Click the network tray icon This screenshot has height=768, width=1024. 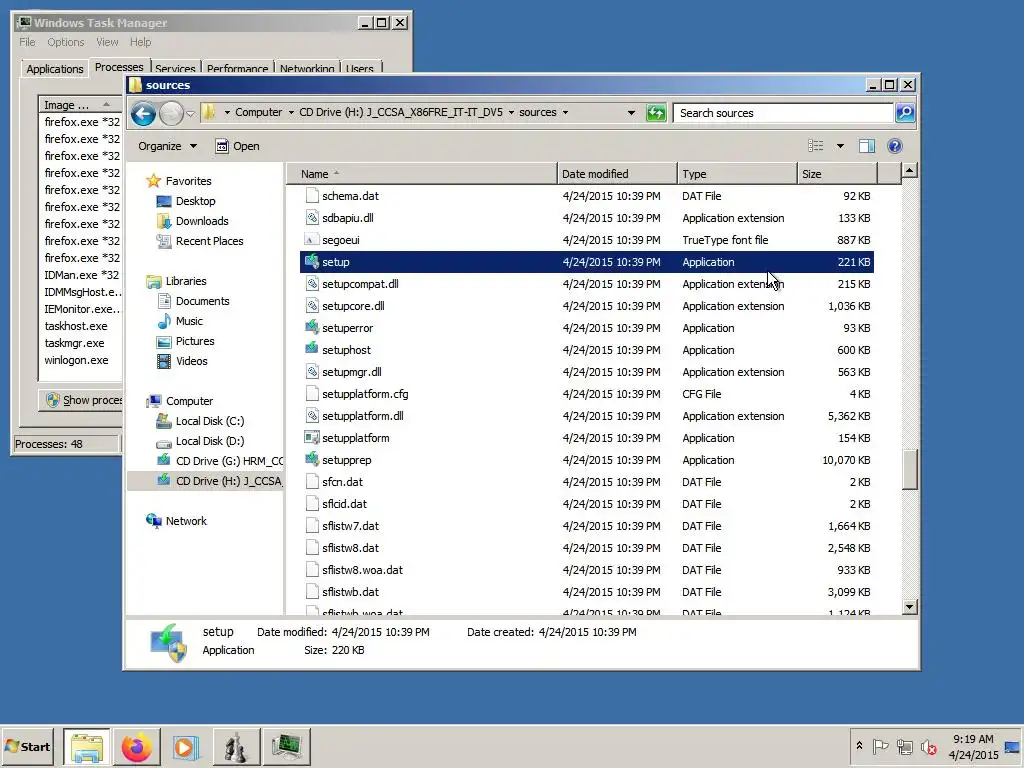point(904,746)
